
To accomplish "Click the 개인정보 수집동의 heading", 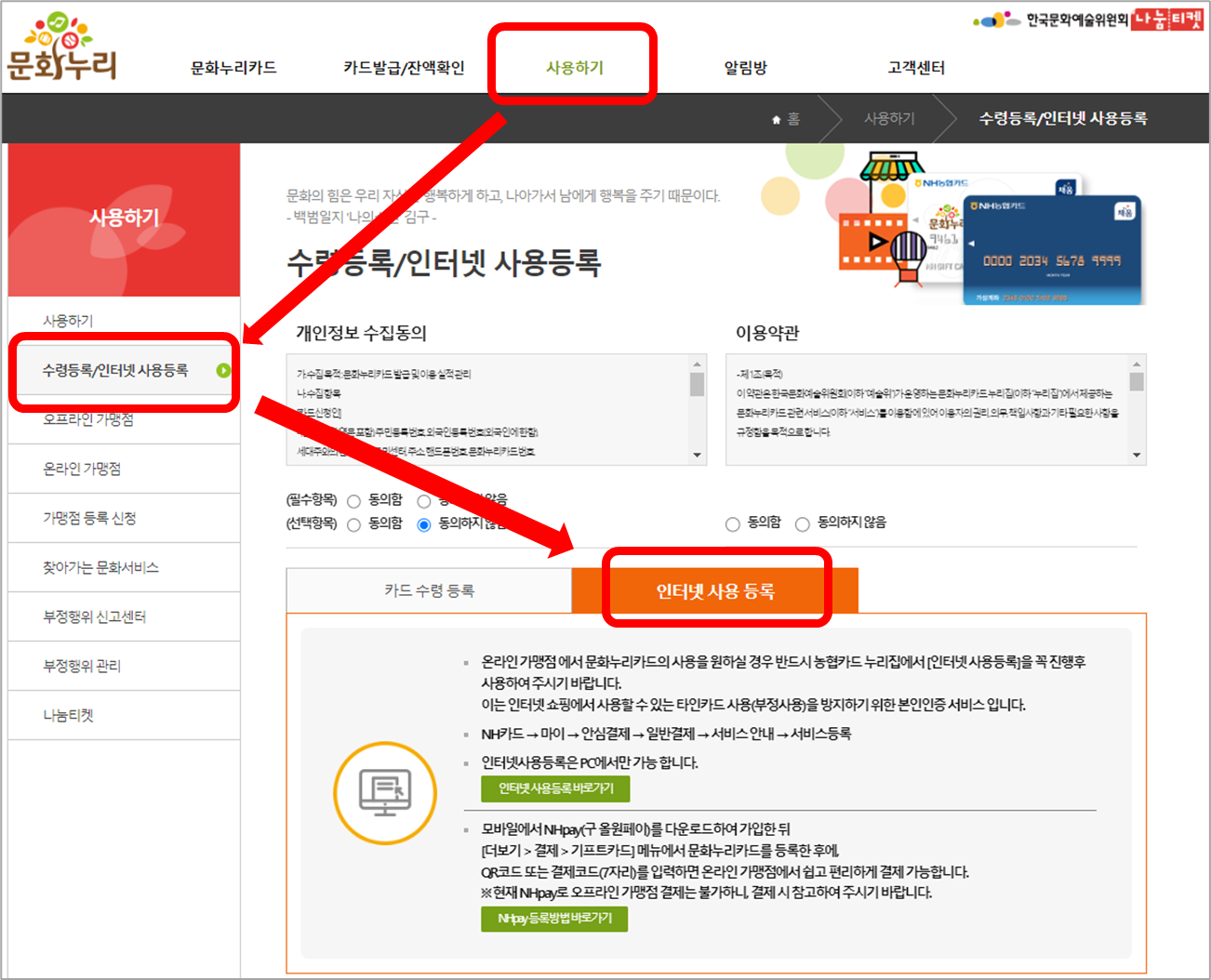I will pyautogui.click(x=361, y=333).
